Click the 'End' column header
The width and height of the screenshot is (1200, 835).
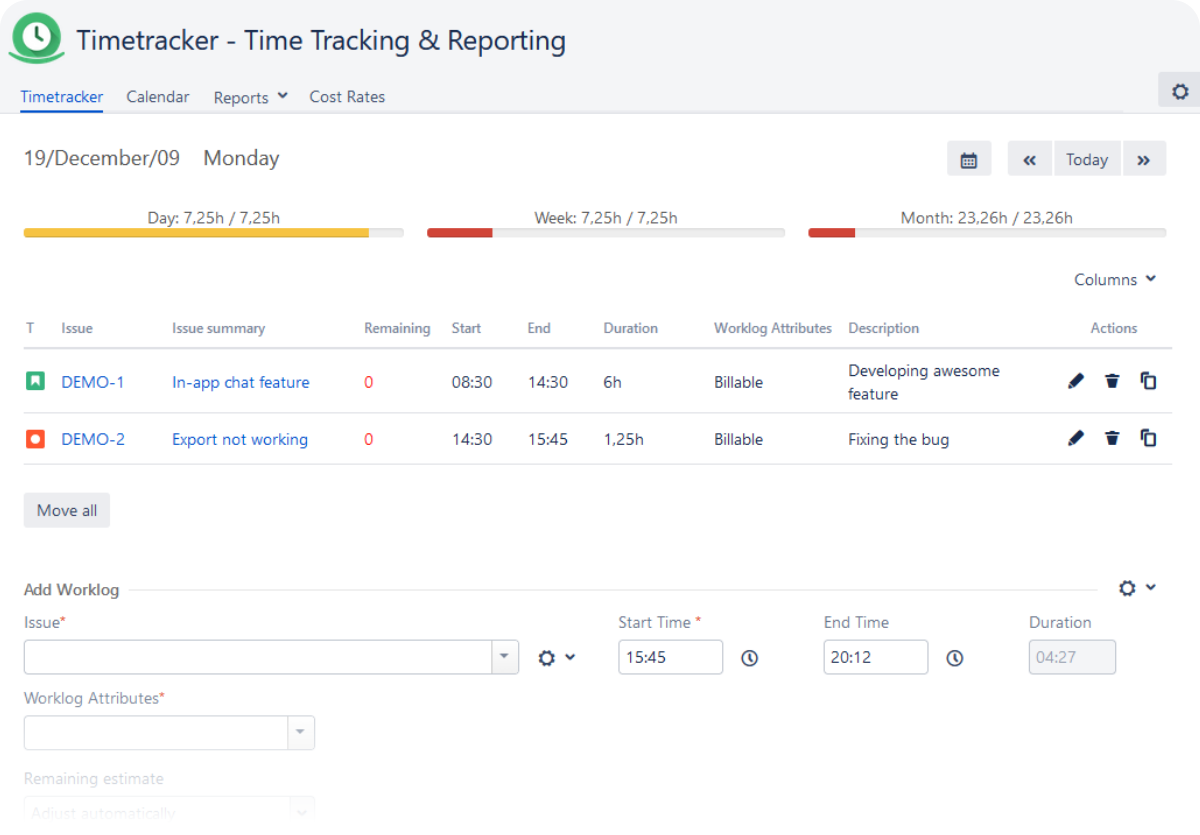click(539, 328)
